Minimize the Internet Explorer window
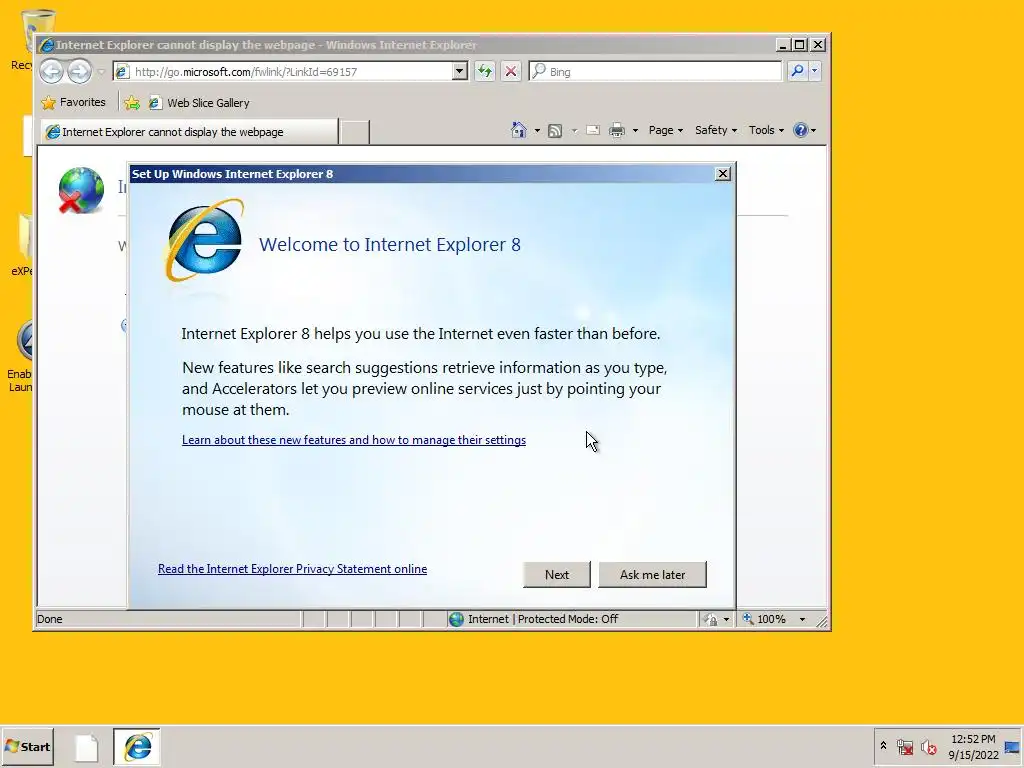This screenshot has width=1024, height=768. [x=783, y=44]
